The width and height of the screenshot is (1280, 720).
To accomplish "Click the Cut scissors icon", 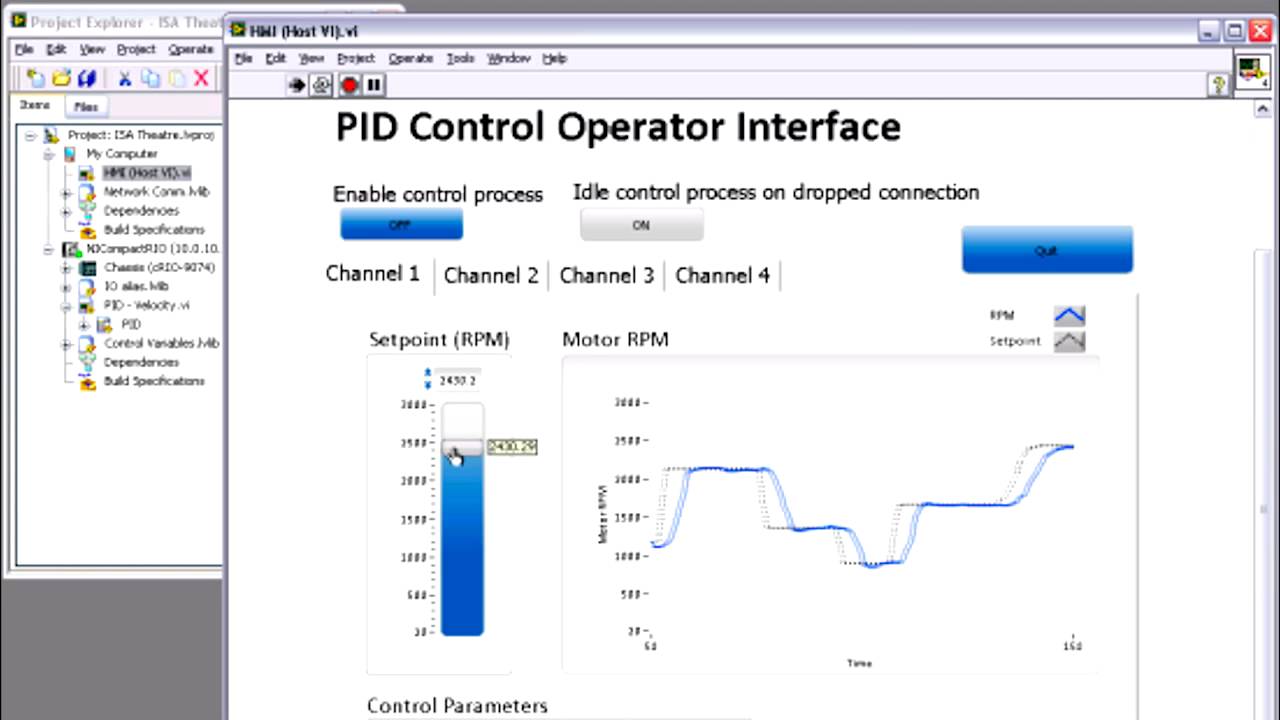I will (x=125, y=78).
